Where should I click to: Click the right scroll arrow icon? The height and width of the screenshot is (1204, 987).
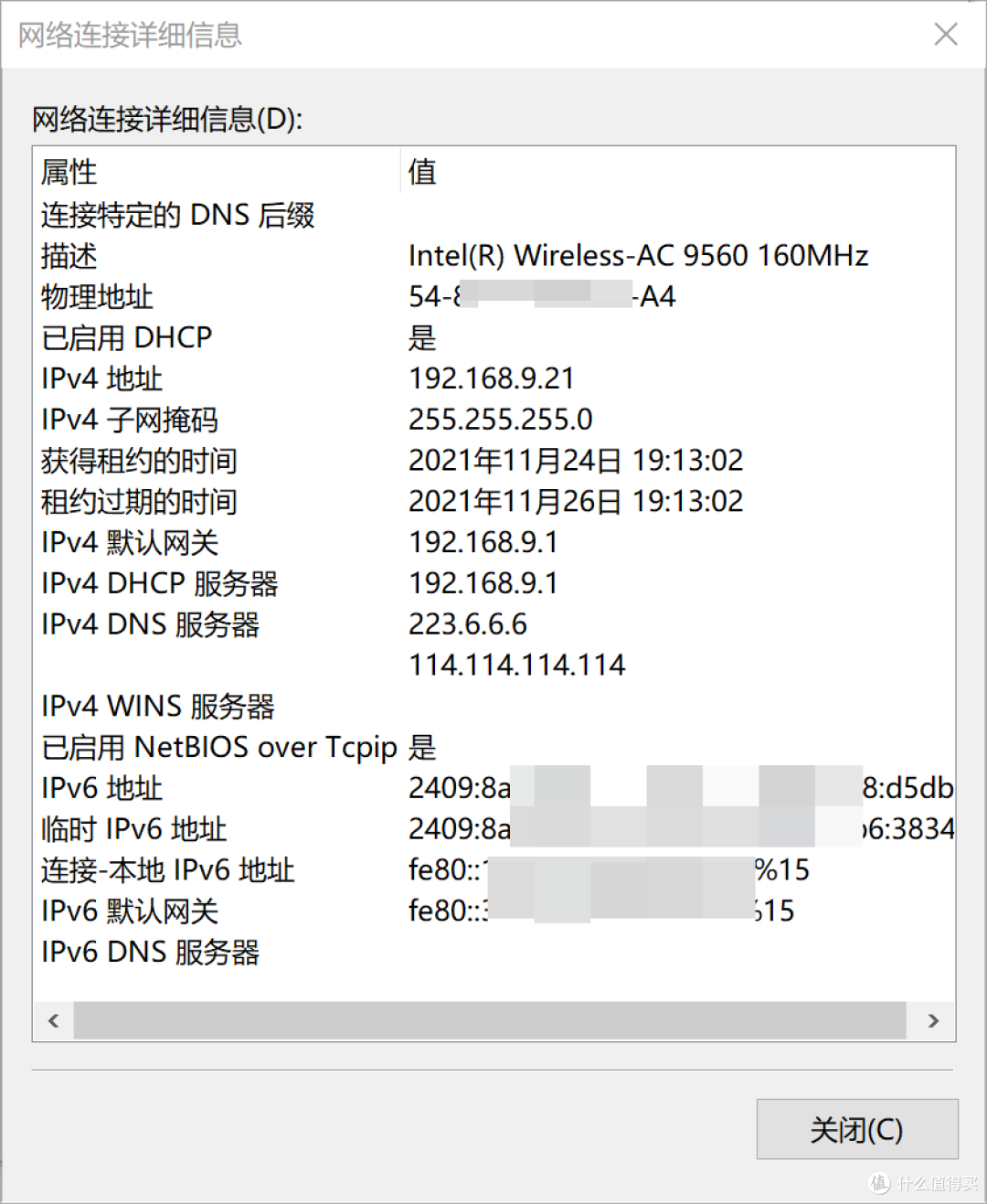point(933,1020)
